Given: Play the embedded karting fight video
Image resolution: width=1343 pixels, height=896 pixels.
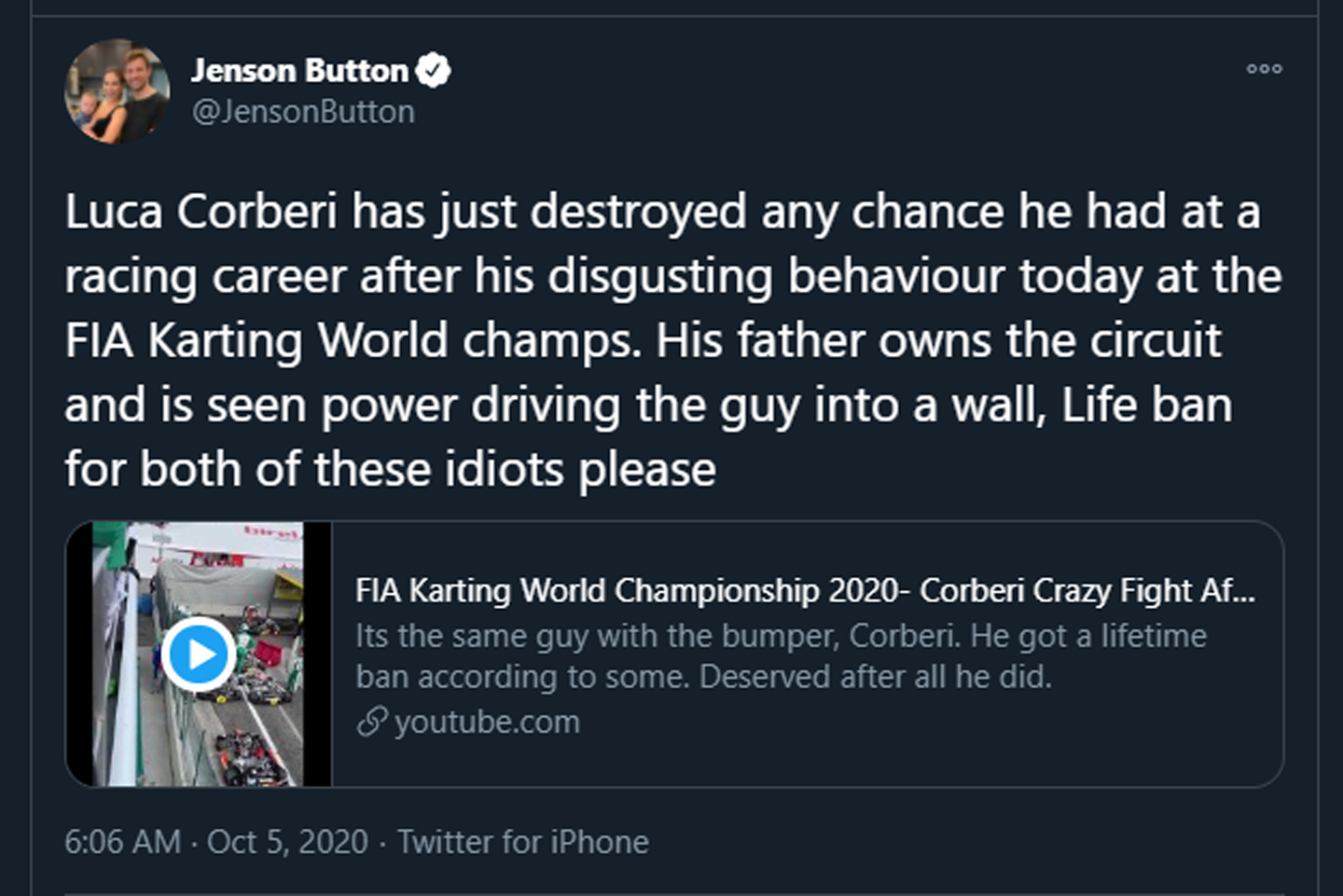Looking at the screenshot, I should (x=198, y=654).
